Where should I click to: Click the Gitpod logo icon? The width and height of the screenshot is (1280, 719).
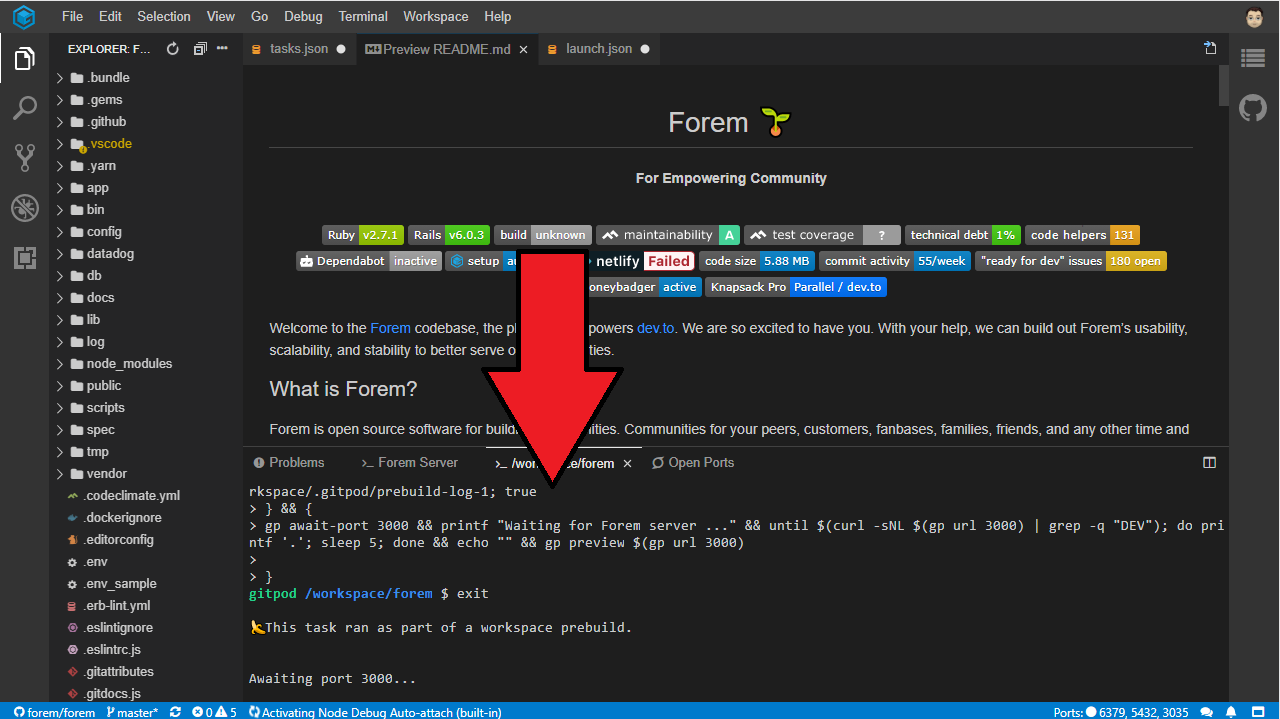pyautogui.click(x=24, y=17)
